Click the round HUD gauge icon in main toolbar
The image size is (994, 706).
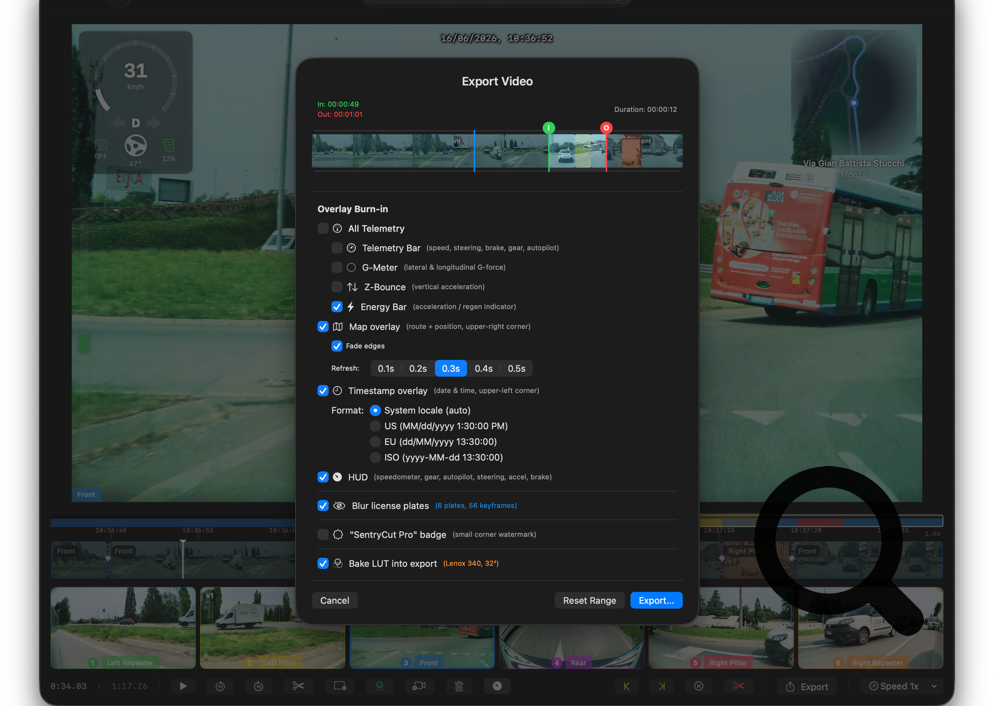498,686
